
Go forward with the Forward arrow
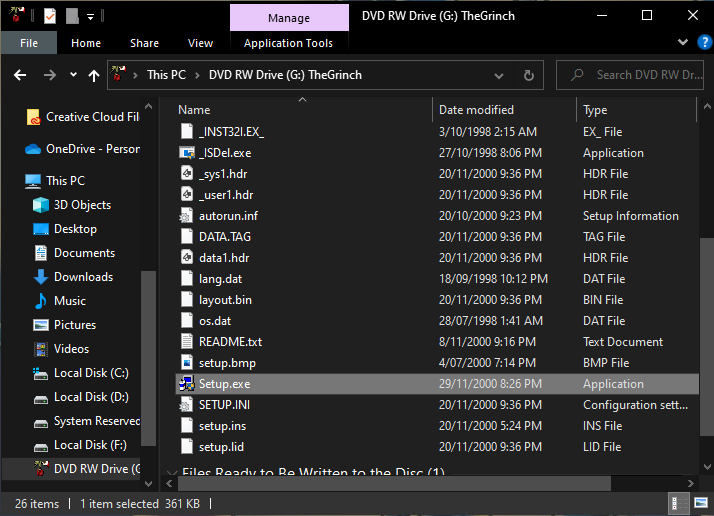50,75
